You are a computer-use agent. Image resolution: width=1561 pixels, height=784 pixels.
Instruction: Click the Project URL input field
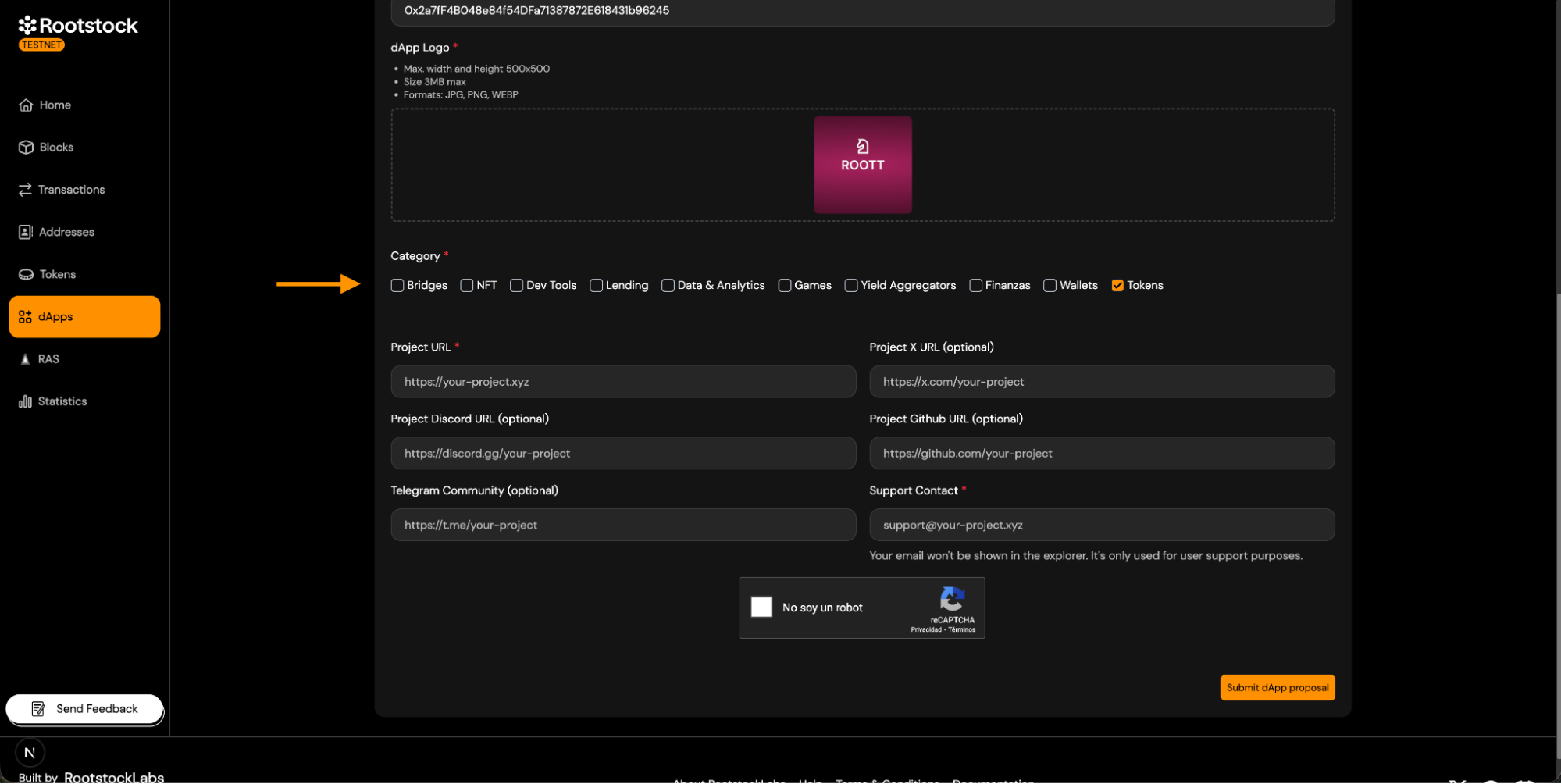tap(623, 382)
